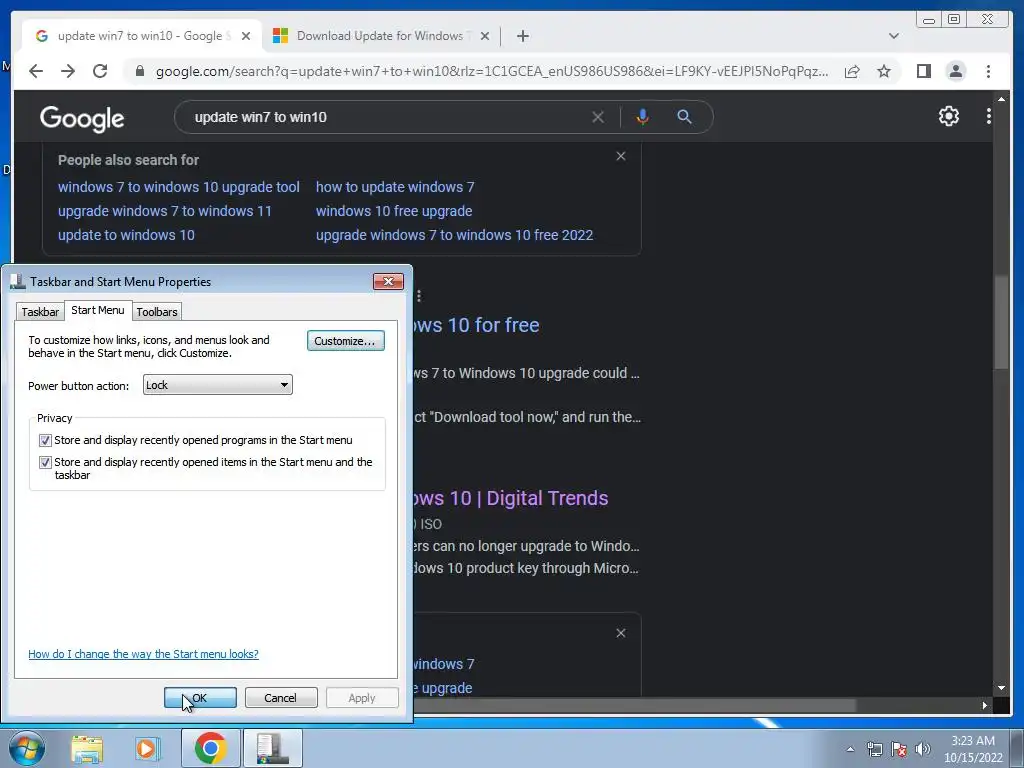Viewport: 1024px width, 768px height.
Task: Close the Taskbar and Start Menu Properties dialog
Action: click(x=388, y=281)
